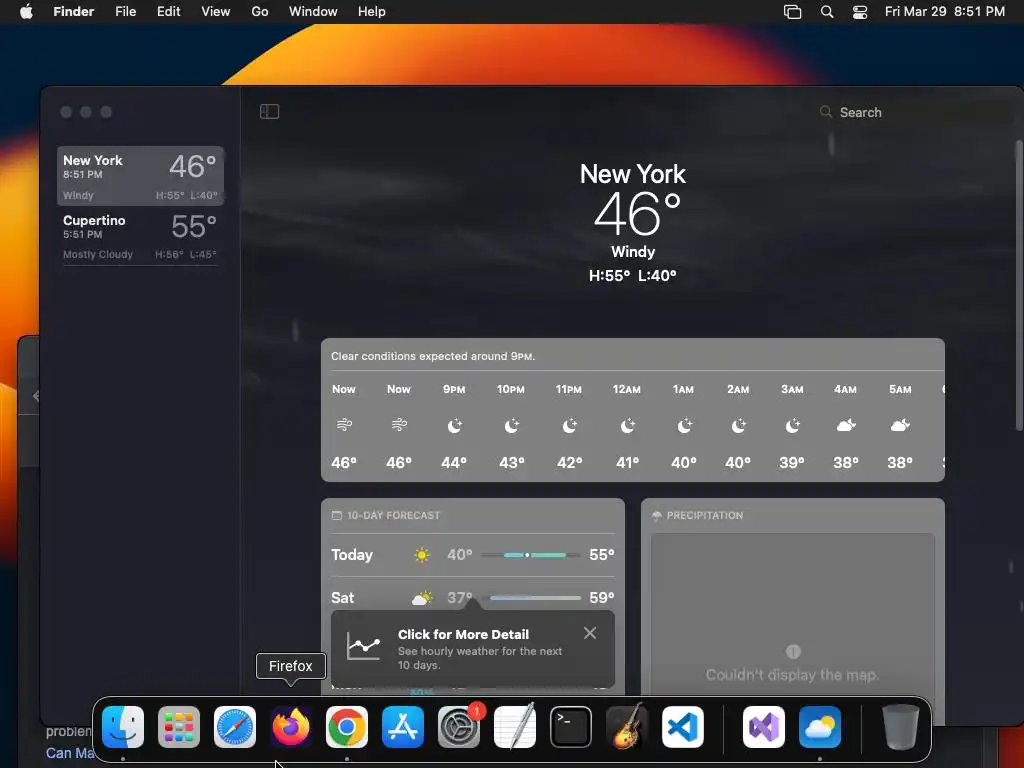The width and height of the screenshot is (1024, 768).
Task: Open Trash from the Dock
Action: (x=901, y=727)
